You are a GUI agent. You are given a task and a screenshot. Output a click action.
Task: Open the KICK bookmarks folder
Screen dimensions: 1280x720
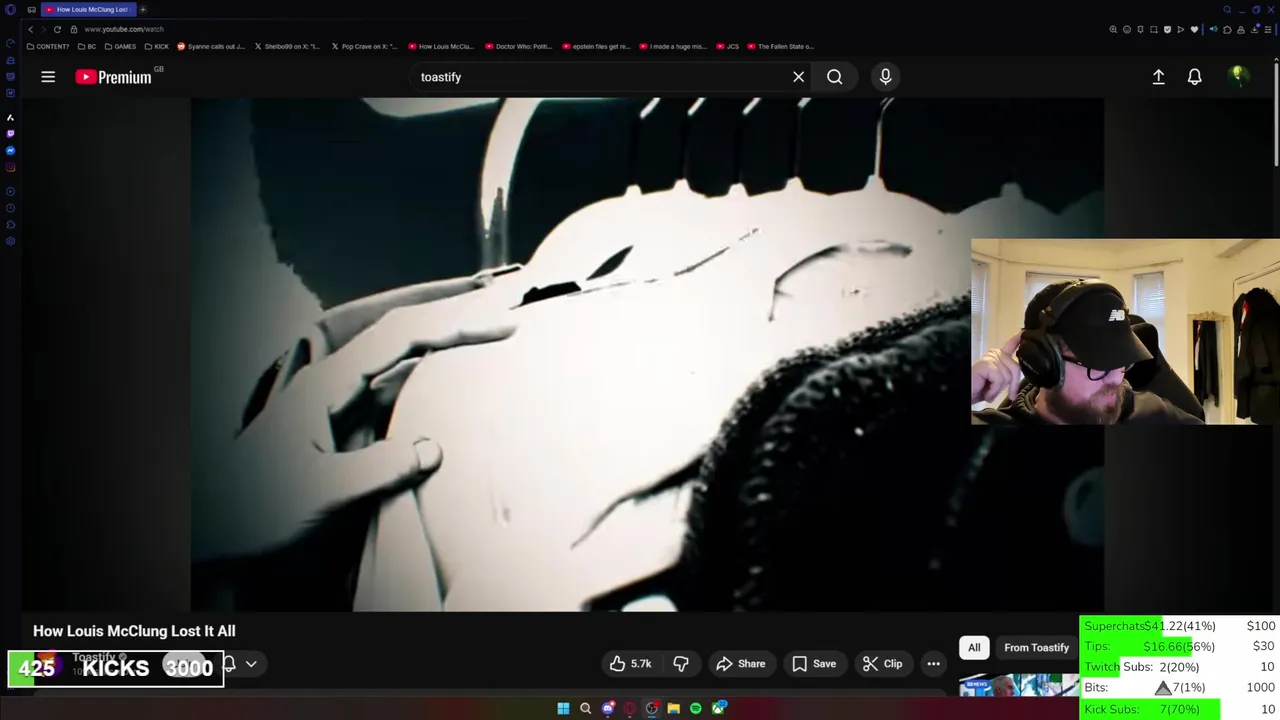point(157,46)
